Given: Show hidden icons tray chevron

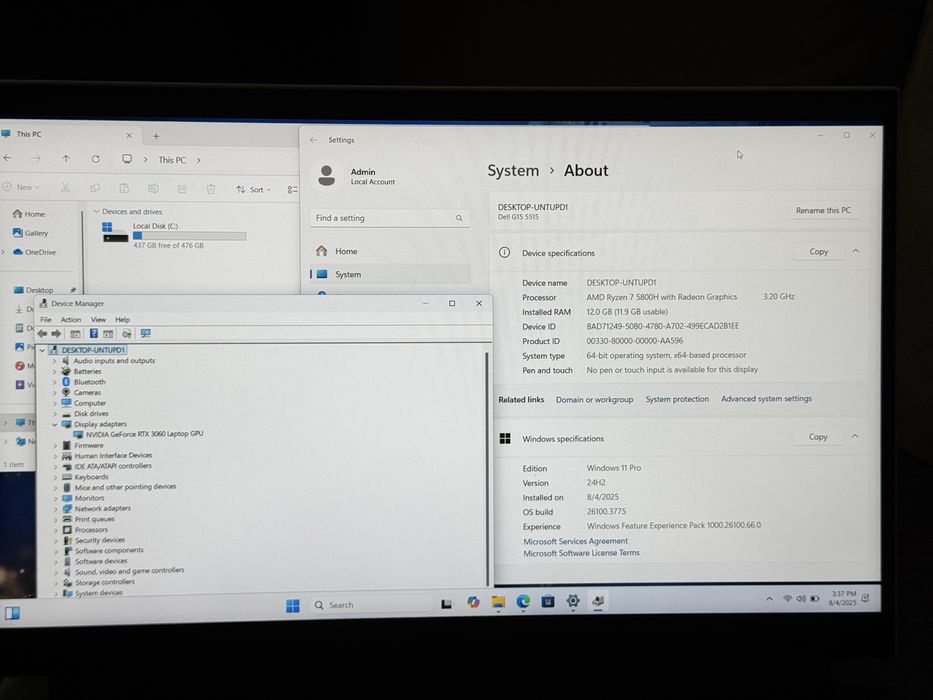Looking at the screenshot, I should pyautogui.click(x=769, y=599).
